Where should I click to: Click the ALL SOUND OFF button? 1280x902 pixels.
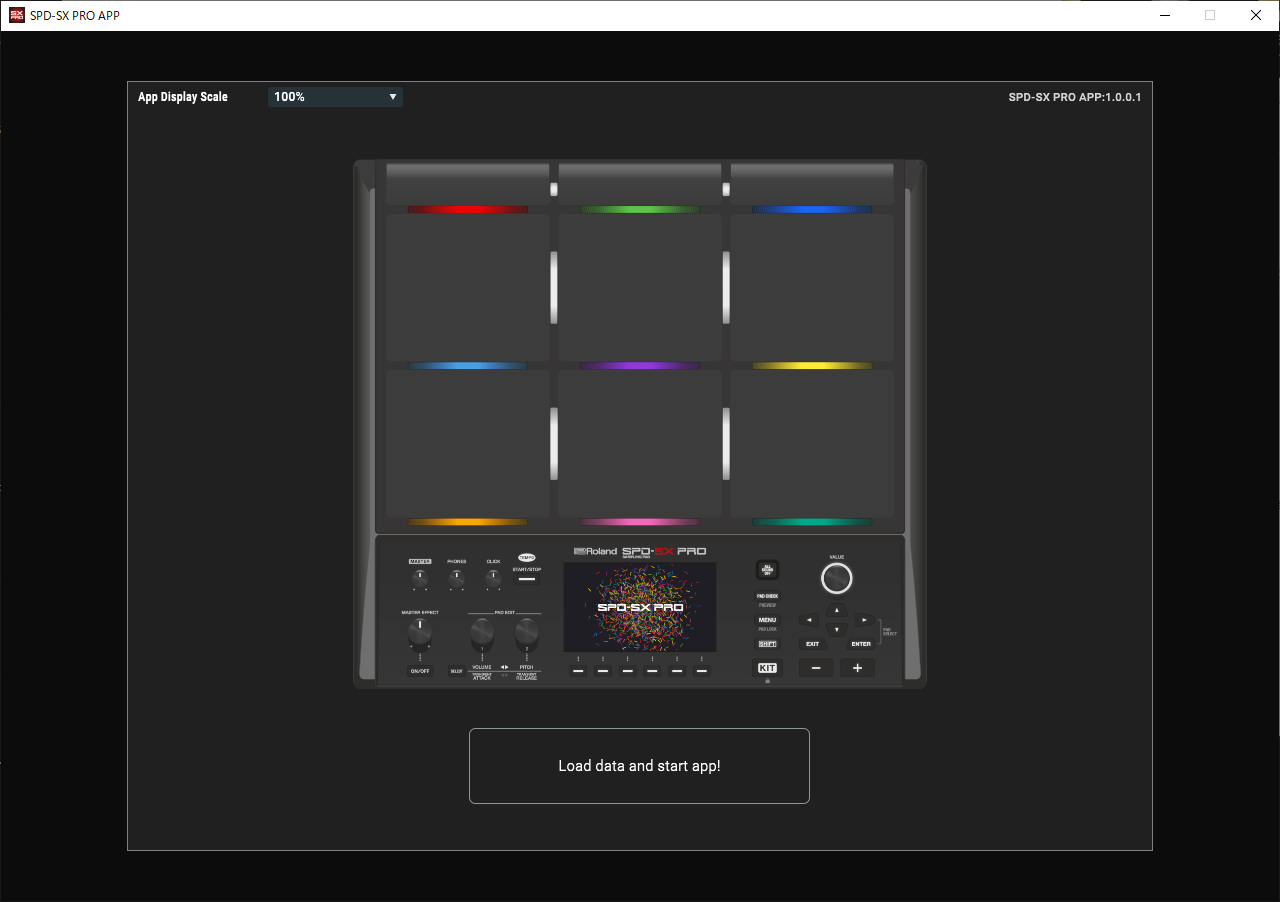coord(767,570)
